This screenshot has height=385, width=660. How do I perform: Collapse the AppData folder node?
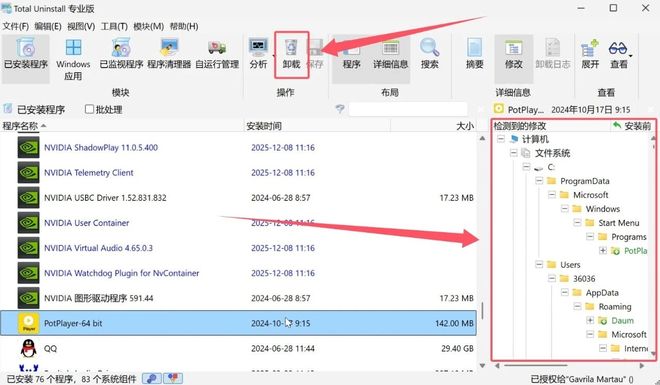[x=565, y=292]
